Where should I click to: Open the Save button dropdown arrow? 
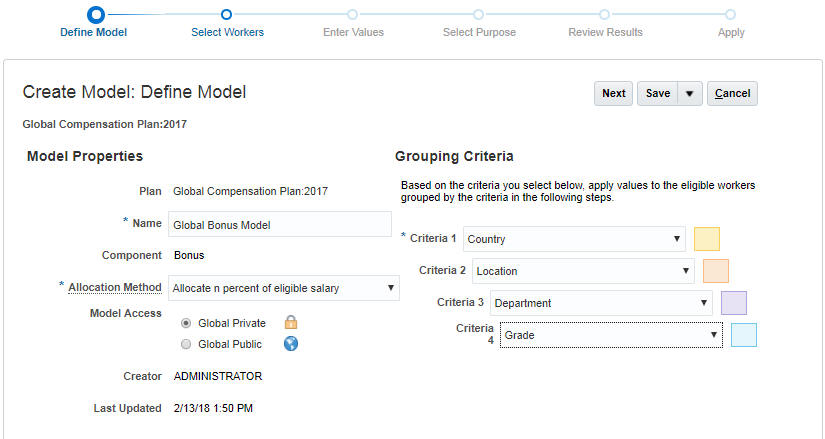click(x=689, y=93)
